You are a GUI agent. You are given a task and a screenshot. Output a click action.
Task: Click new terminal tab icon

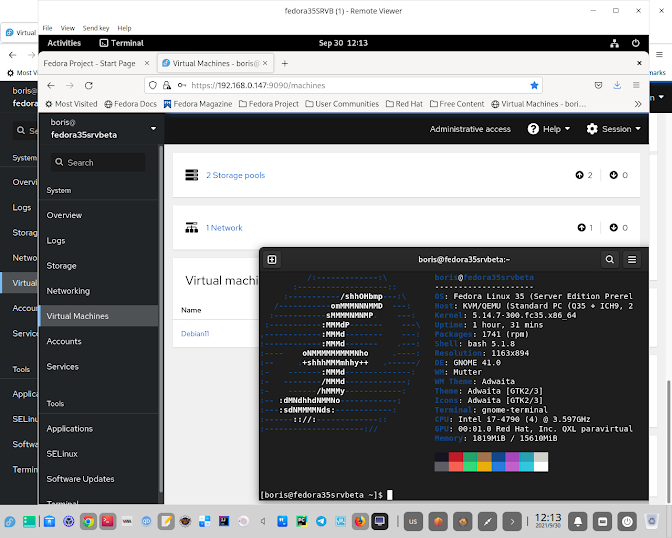(272, 259)
